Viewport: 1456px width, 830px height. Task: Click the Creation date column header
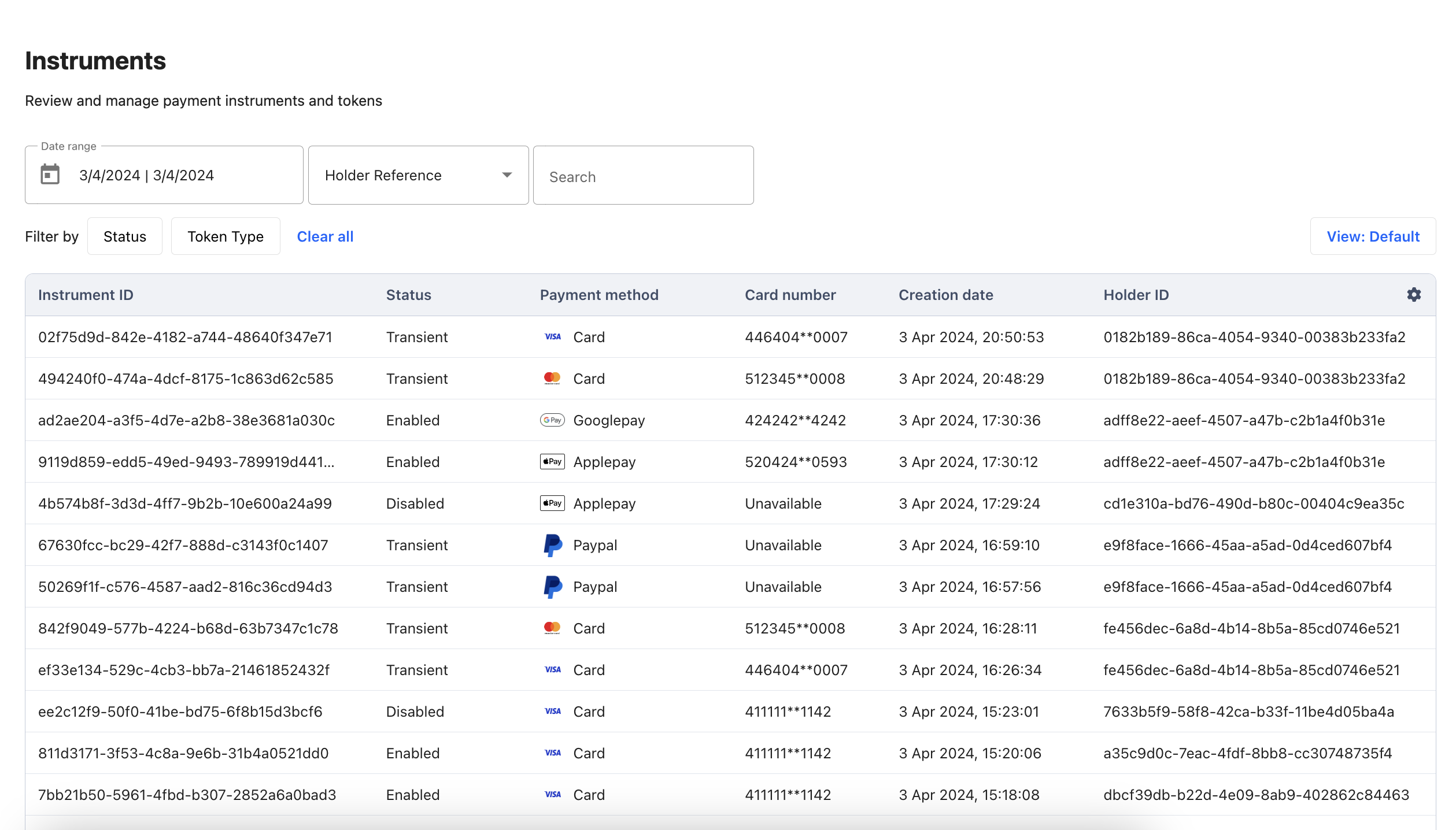point(945,295)
